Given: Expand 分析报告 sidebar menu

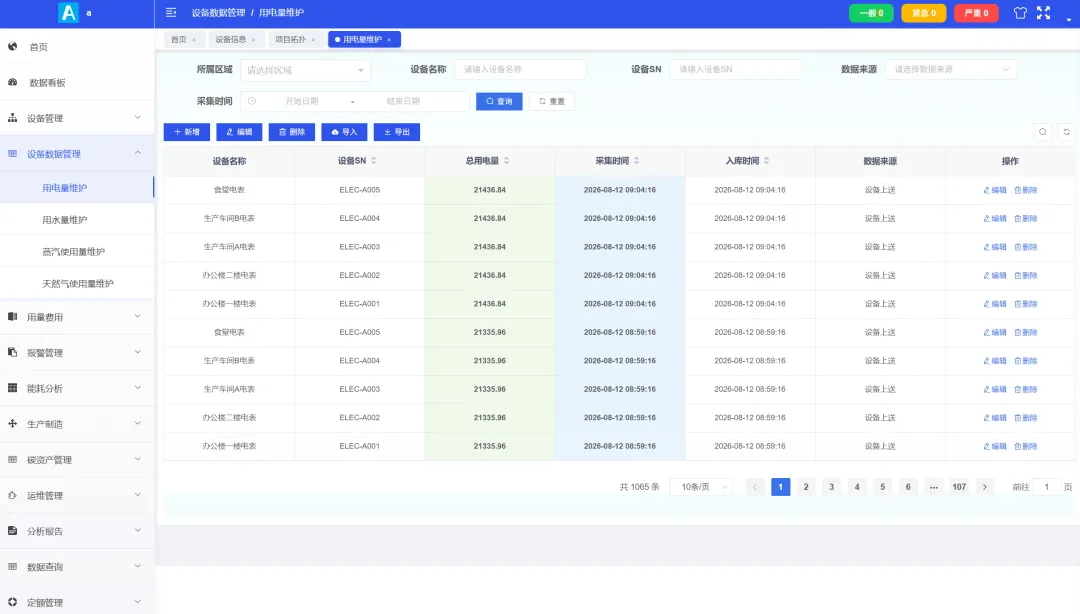Looking at the screenshot, I should point(77,531).
